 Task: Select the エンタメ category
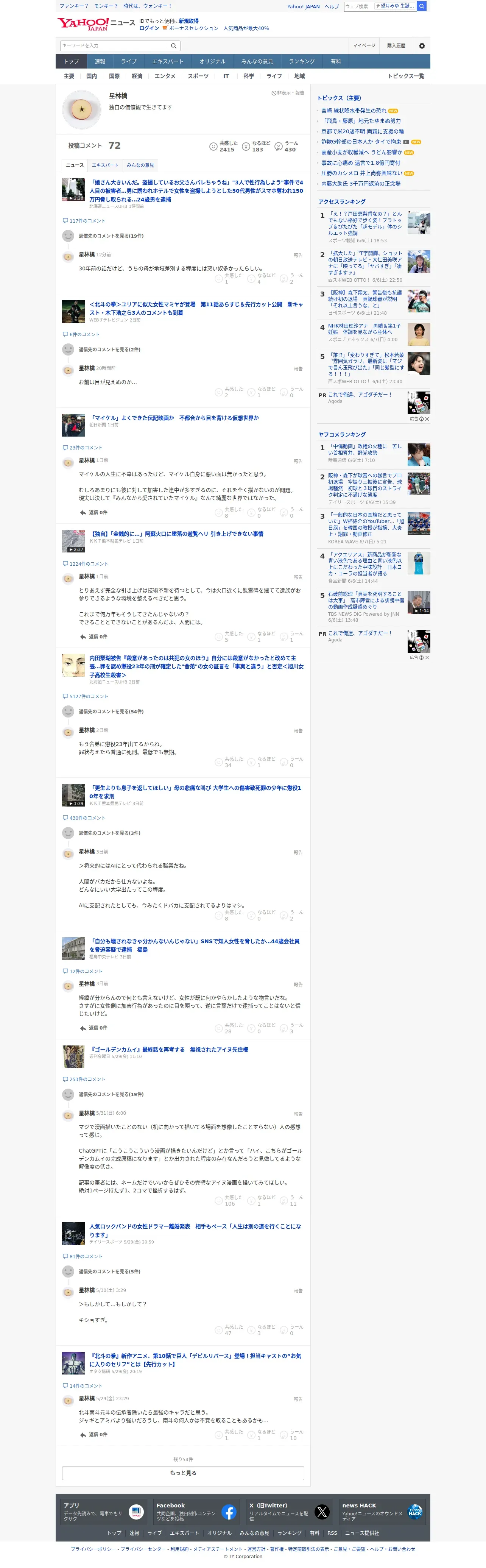(165, 77)
